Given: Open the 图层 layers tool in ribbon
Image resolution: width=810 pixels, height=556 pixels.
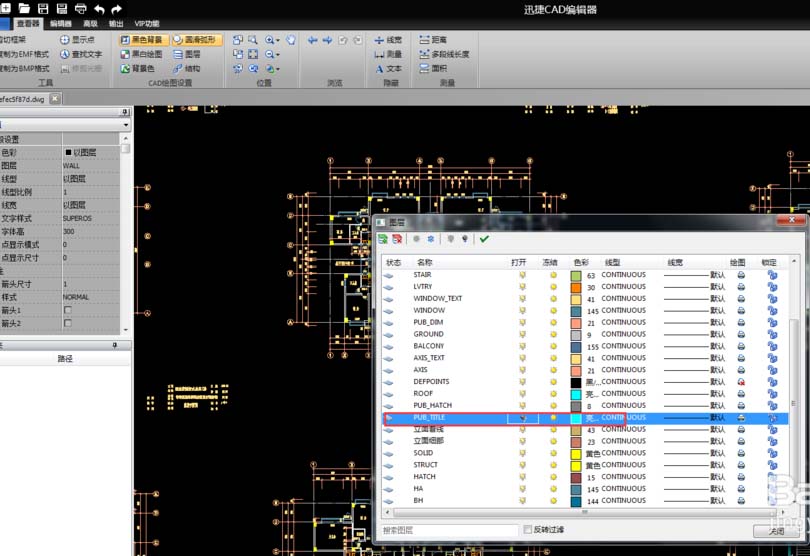Looking at the screenshot, I should click(x=187, y=55).
